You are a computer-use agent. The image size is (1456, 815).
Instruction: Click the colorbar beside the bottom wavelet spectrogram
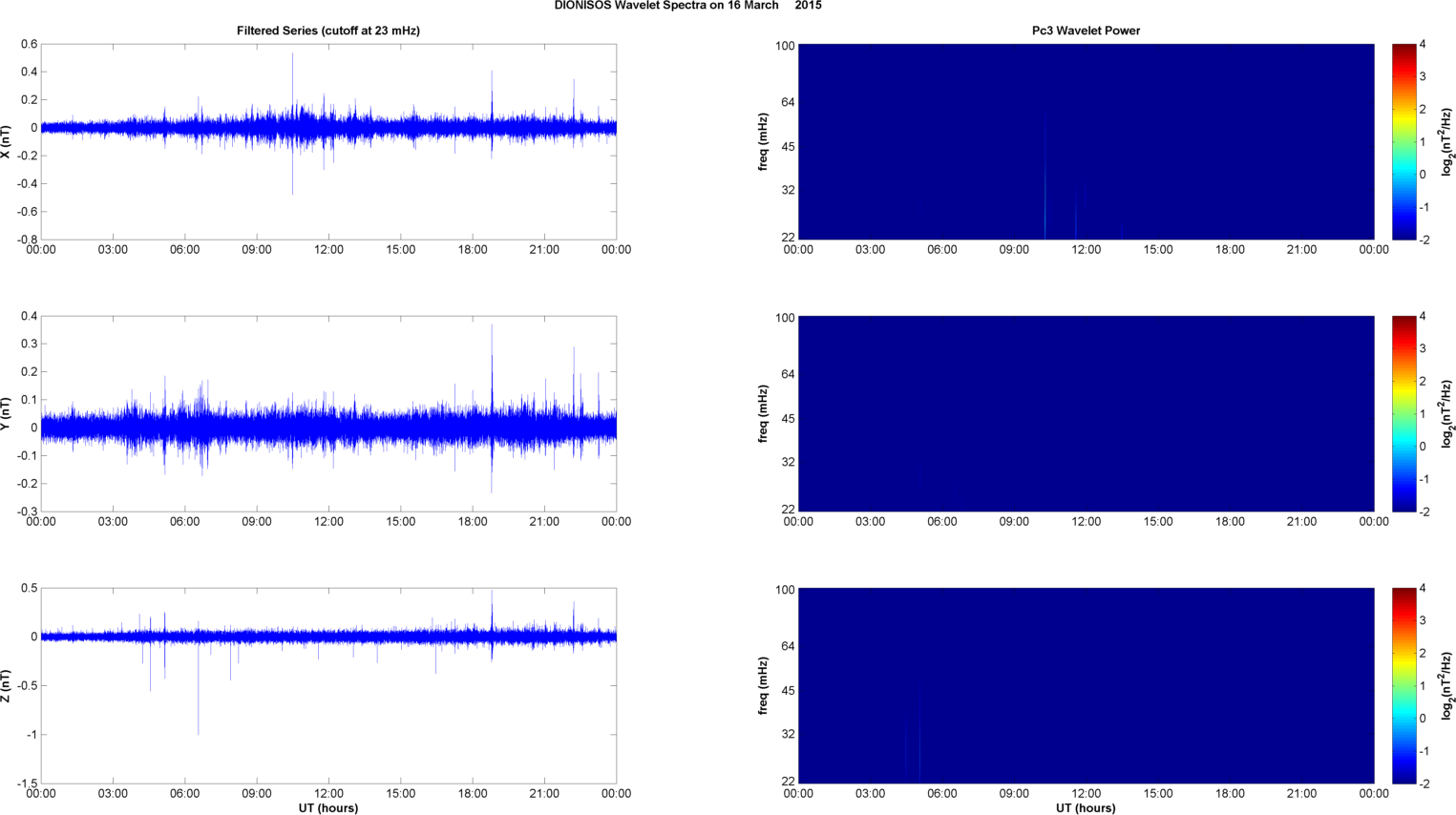(x=1403, y=685)
